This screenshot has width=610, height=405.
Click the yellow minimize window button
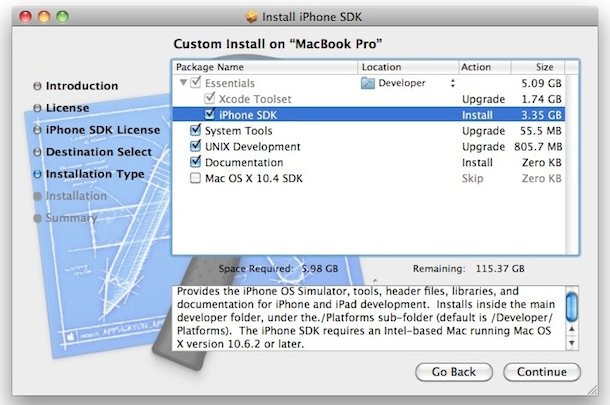coord(44,17)
